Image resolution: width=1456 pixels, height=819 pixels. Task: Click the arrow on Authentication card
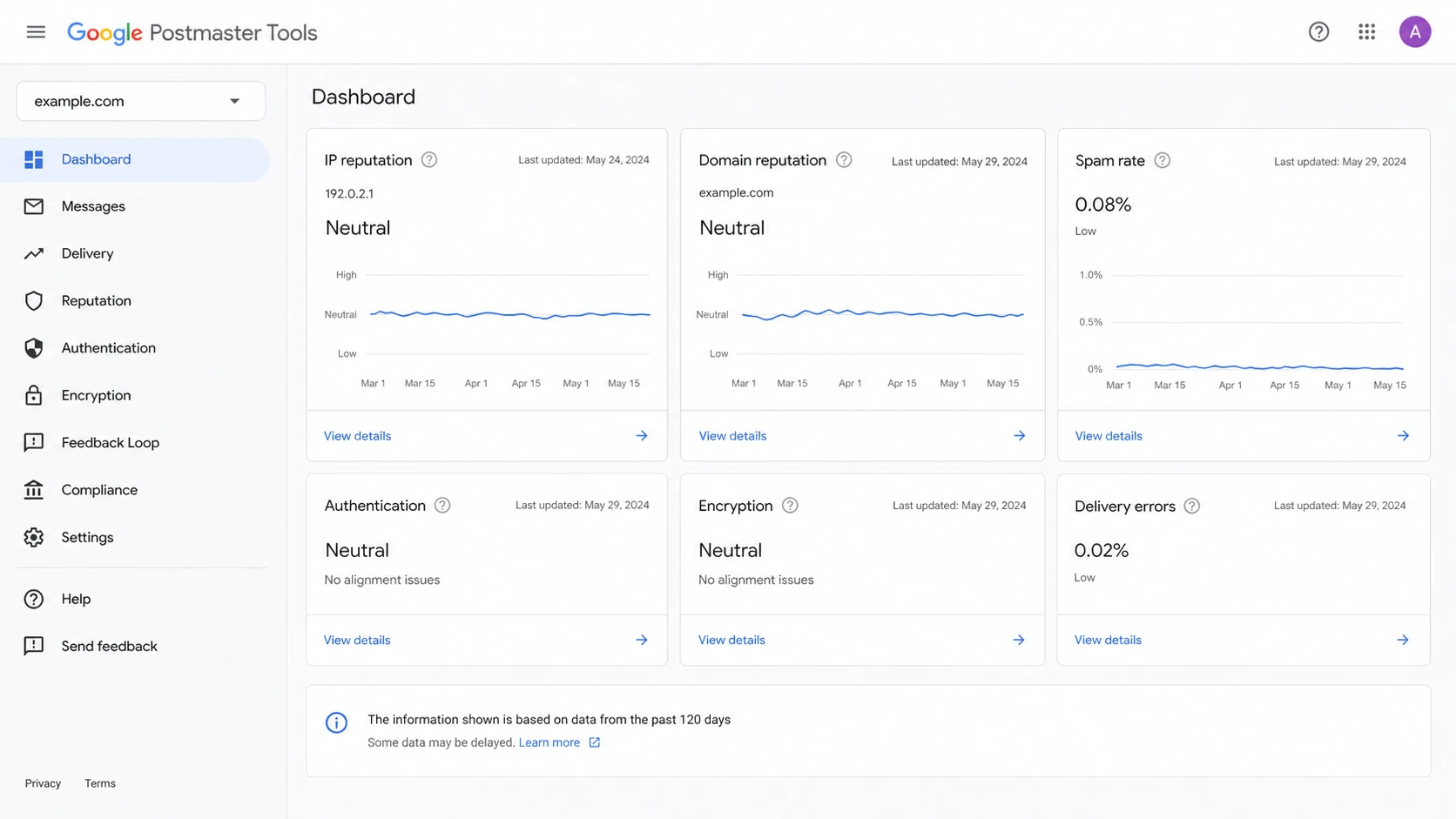(x=642, y=640)
